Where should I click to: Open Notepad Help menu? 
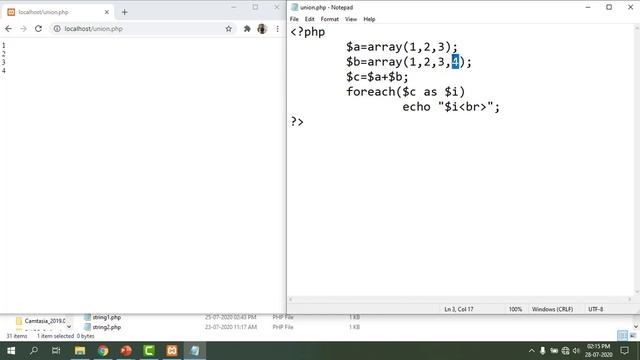pos(369,19)
